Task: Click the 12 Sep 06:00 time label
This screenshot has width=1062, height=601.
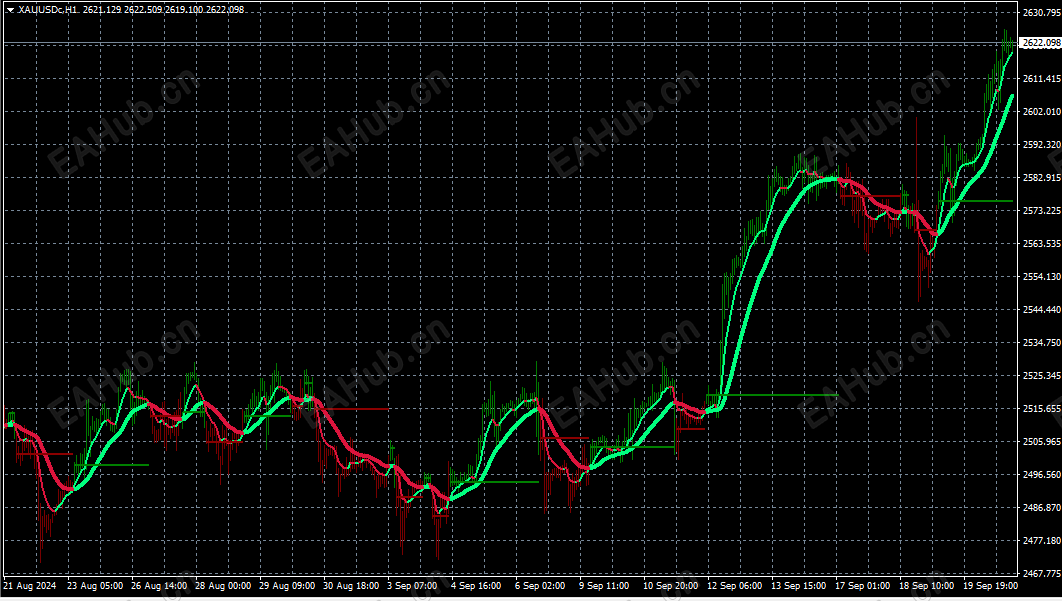Action: coord(734,585)
